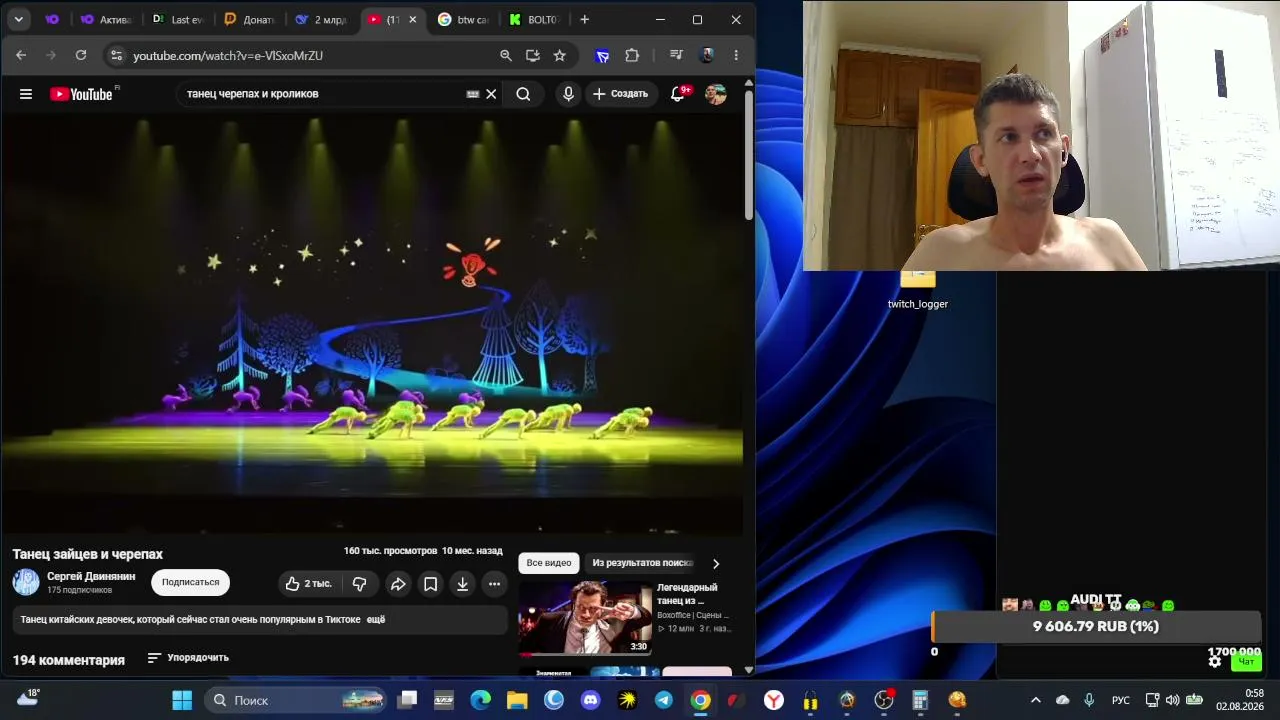Open the channel avatar of Сергей Двинянин

(26, 582)
